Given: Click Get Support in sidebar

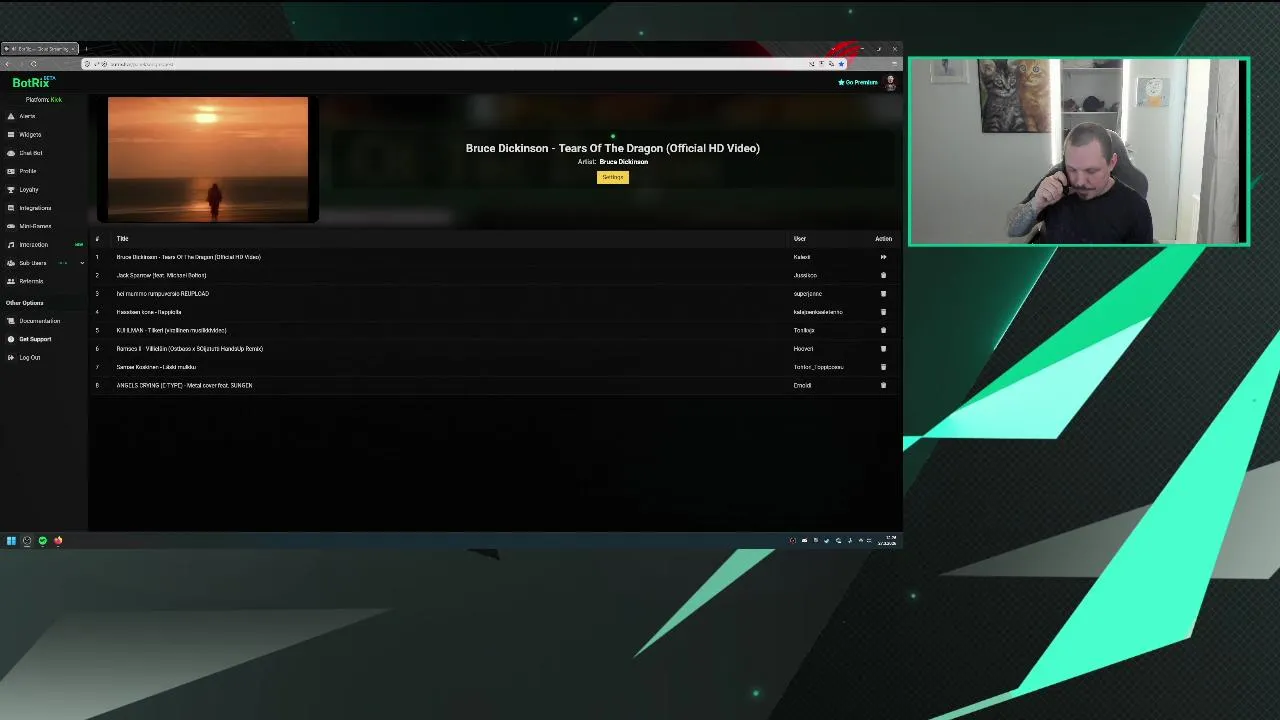Looking at the screenshot, I should pyautogui.click(x=35, y=339).
